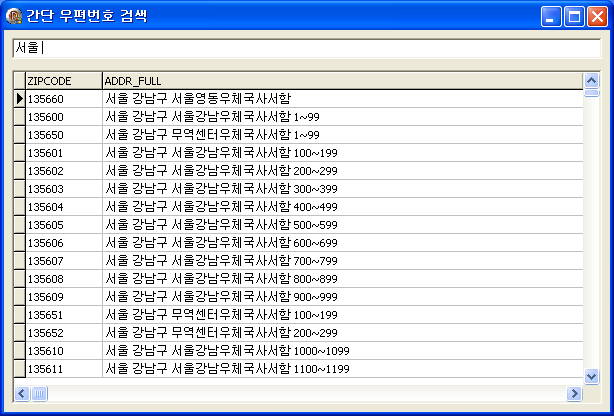This screenshot has width=614, height=416.
Task: Click address 서울강남우체국사서함 900~999
Action: pos(343,297)
